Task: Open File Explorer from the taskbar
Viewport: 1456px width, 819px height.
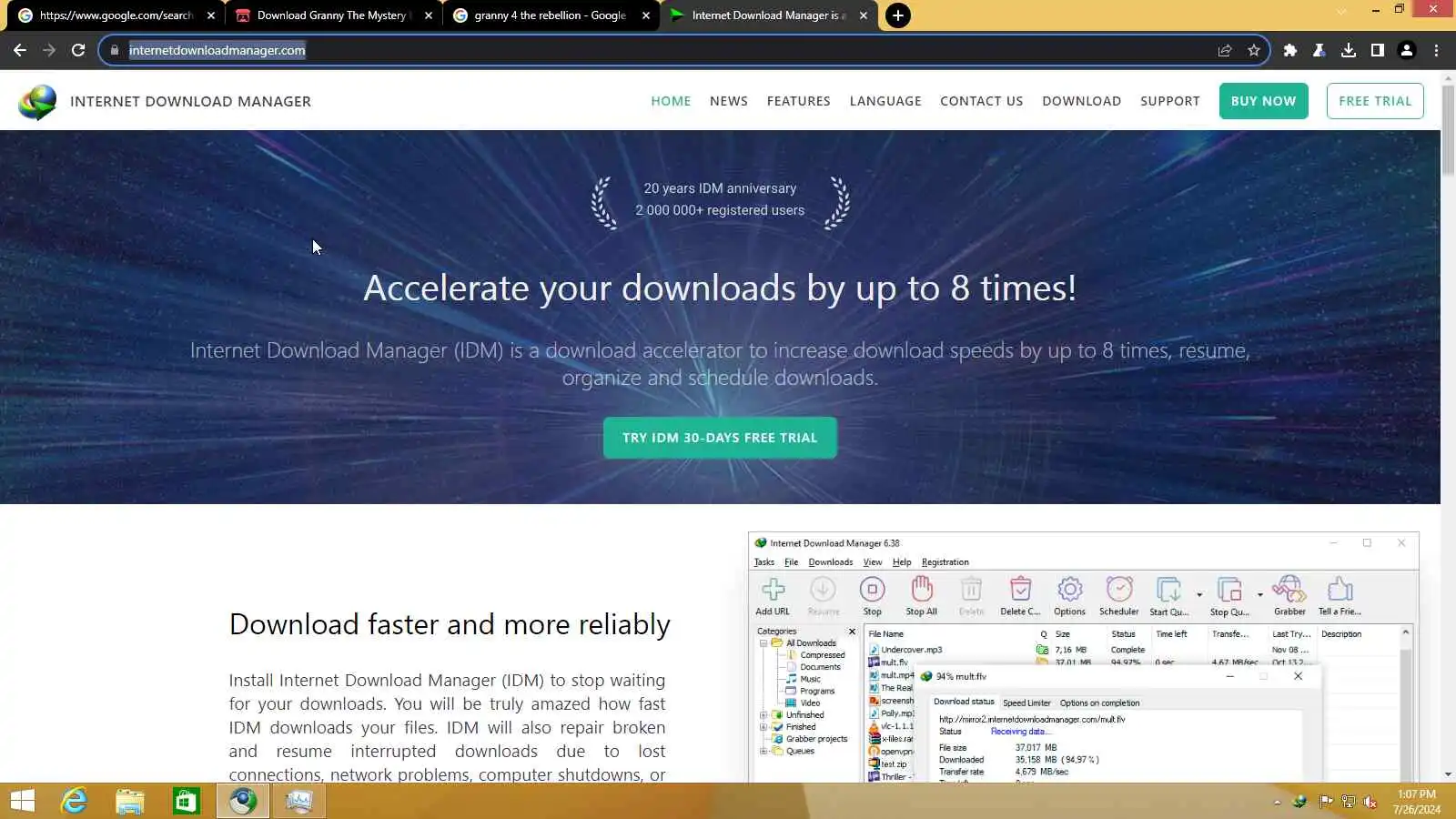Action: 130,801
